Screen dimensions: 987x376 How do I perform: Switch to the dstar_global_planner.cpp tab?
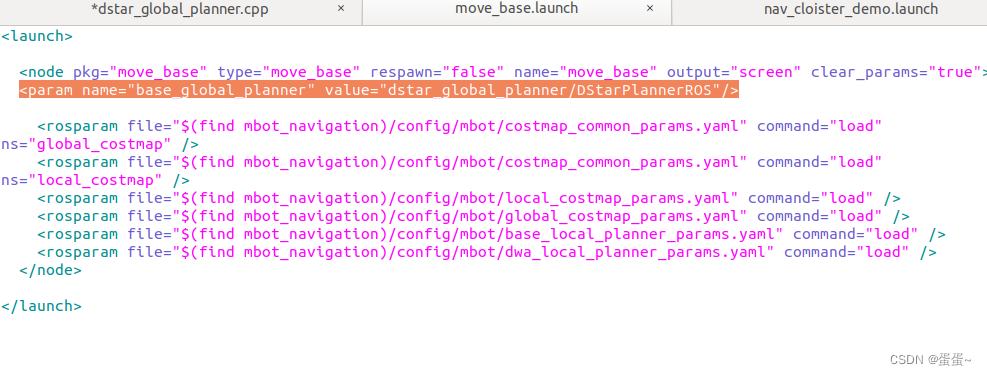(179, 9)
